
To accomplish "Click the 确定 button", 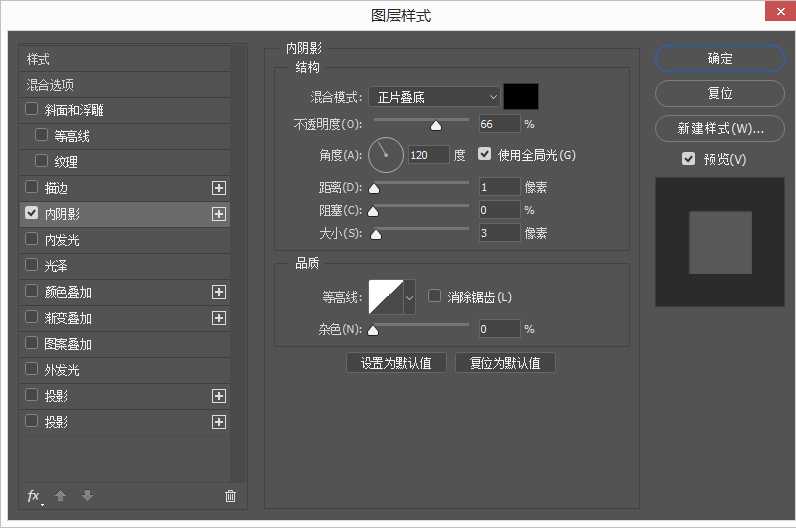I will tap(719, 59).
